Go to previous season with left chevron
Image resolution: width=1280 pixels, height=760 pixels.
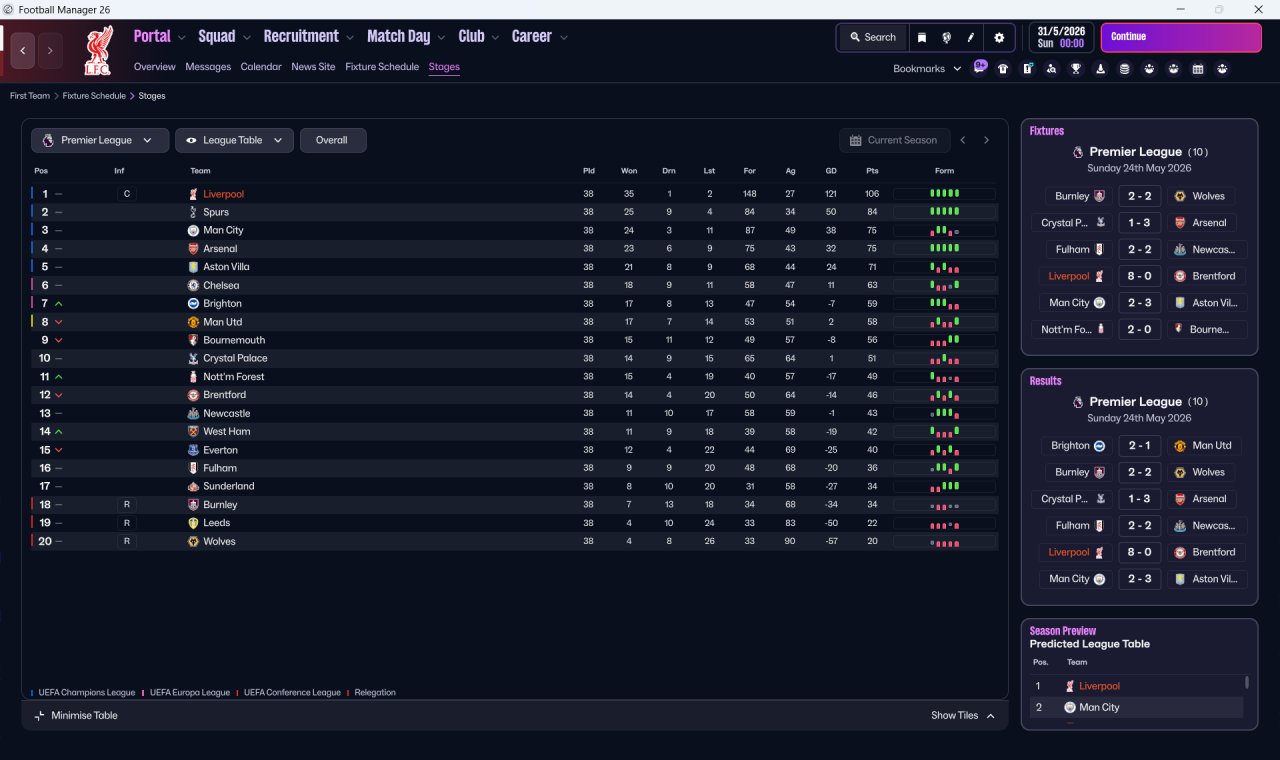[963, 140]
